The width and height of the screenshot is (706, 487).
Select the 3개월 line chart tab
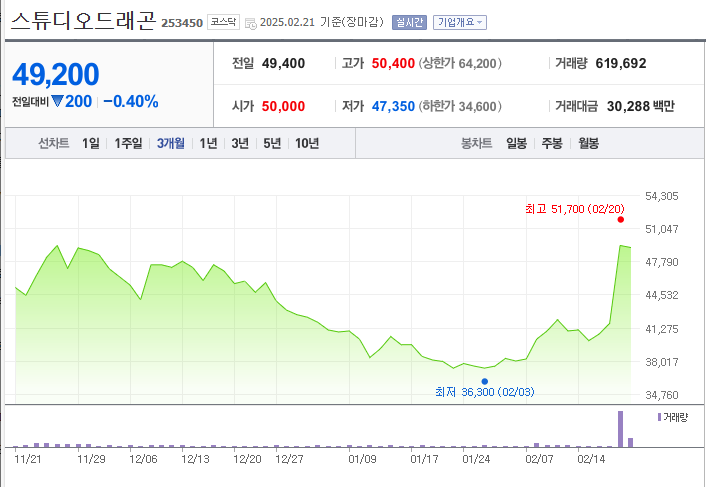click(x=171, y=144)
